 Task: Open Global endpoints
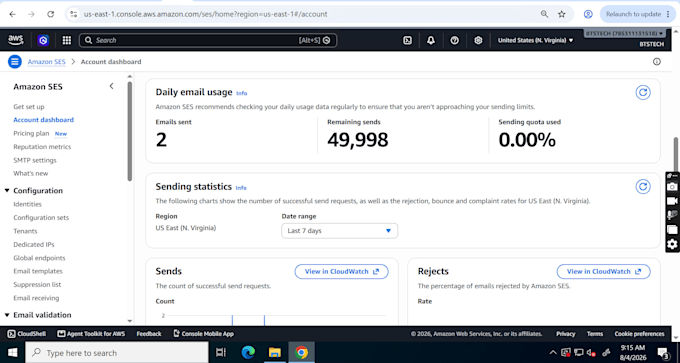(39, 258)
